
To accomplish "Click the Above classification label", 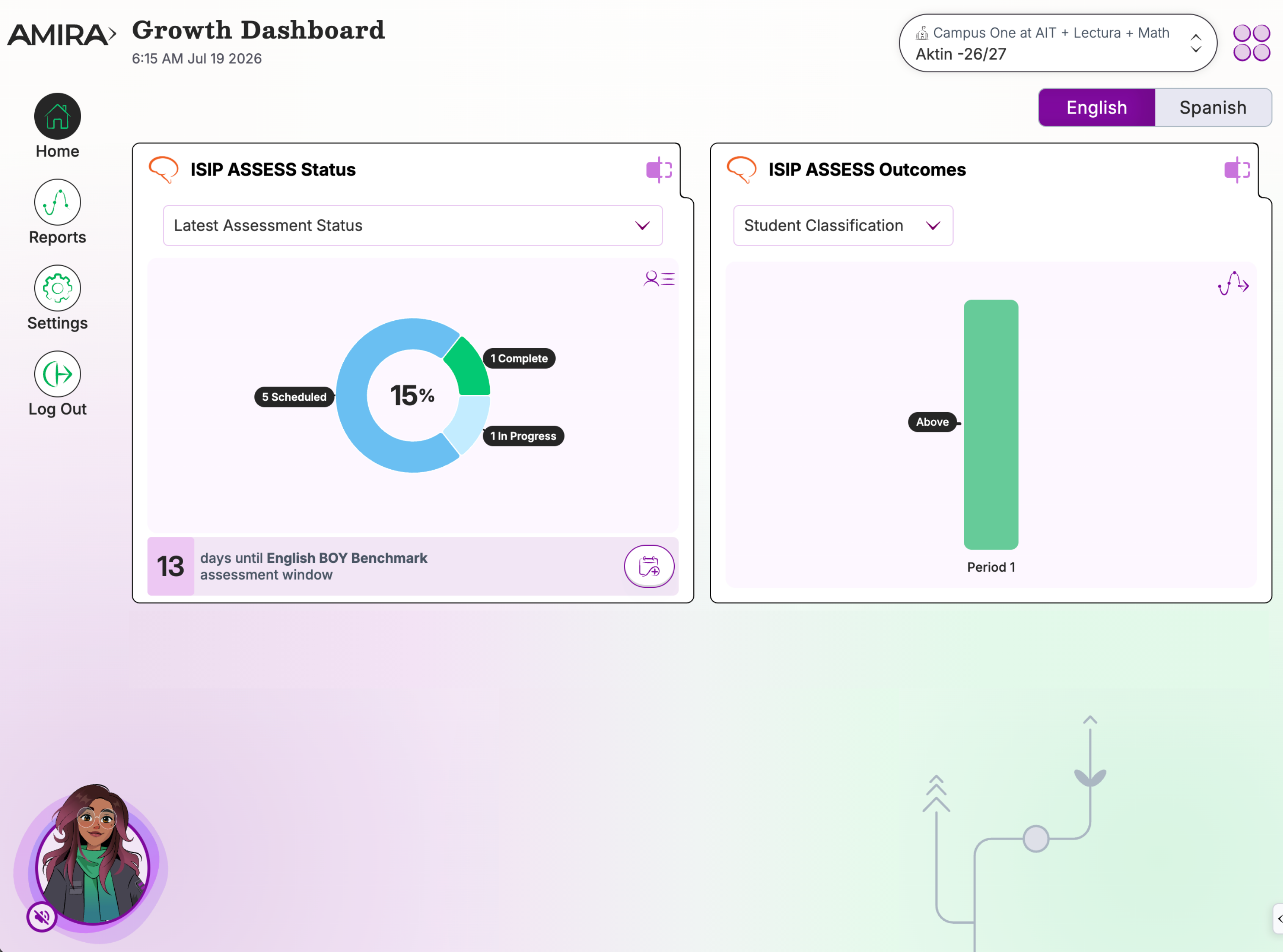I will tap(932, 422).
